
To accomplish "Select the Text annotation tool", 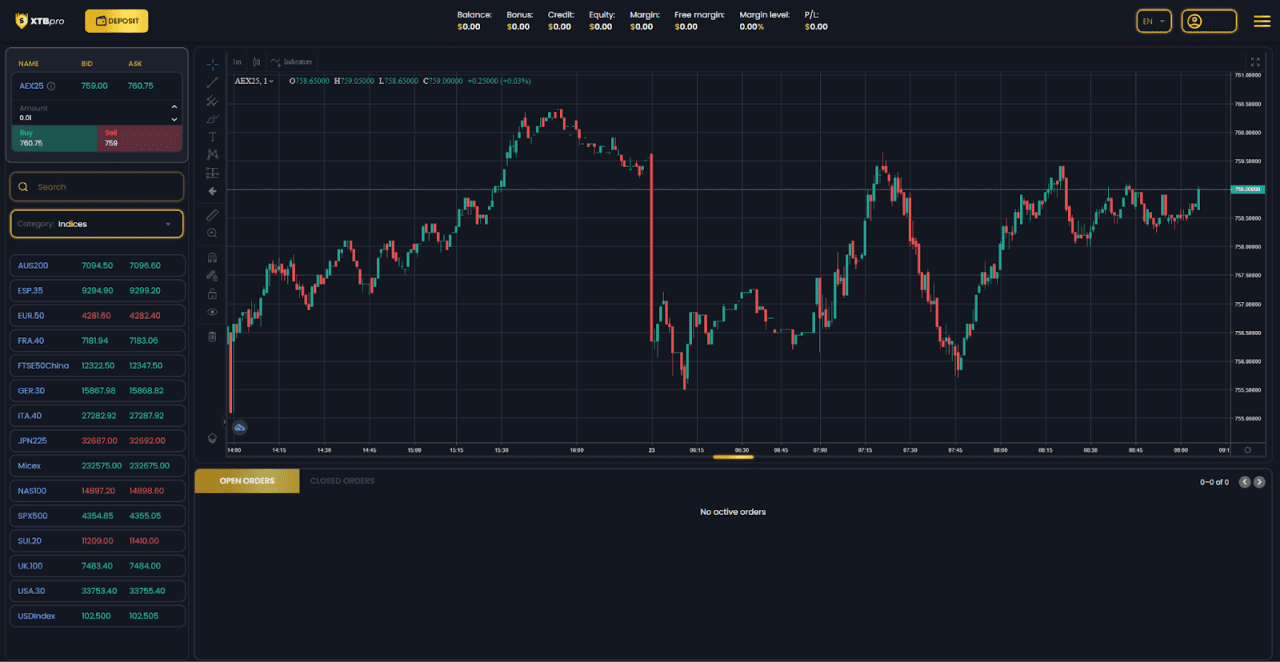I will (x=212, y=136).
